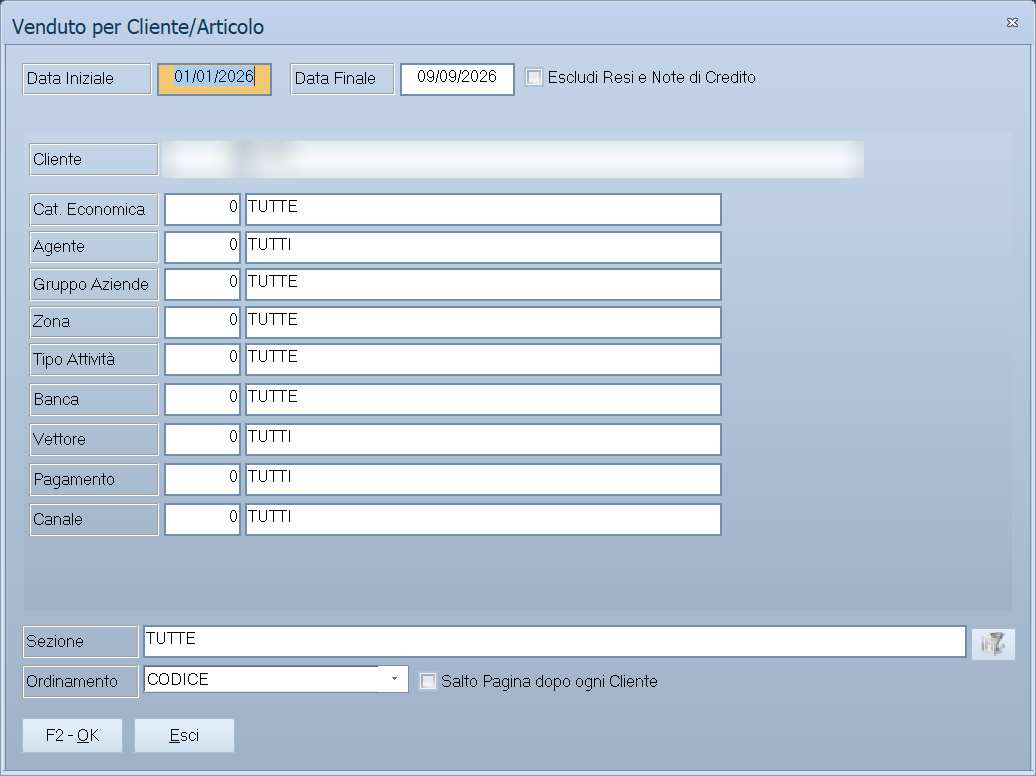Select the Canale description field
Screen dimensions: 1036x776
(x=483, y=520)
